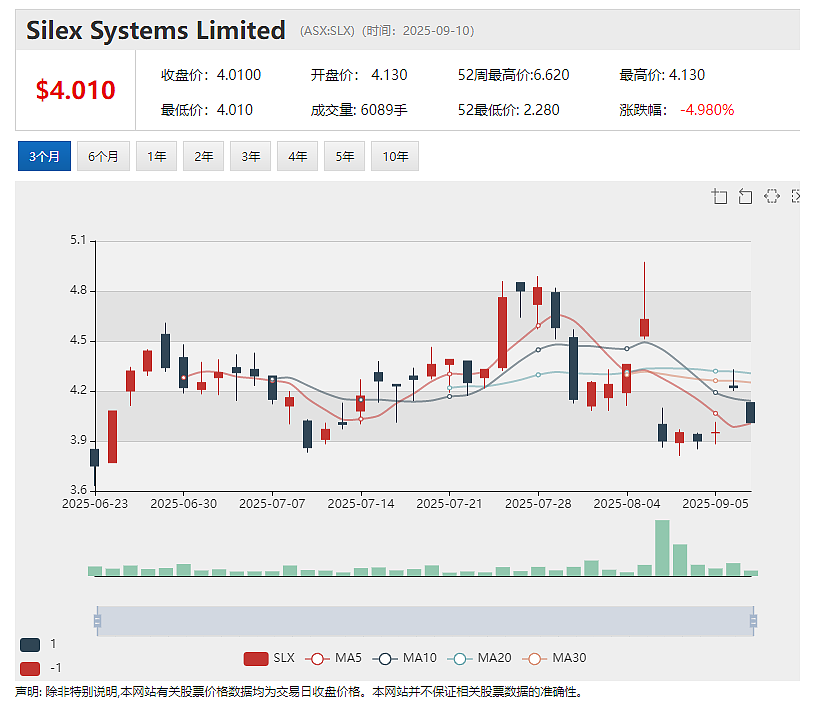This screenshot has height=716, width=814.
Task: Click the 声明 disclaimer text at bottom
Action: coord(299,692)
